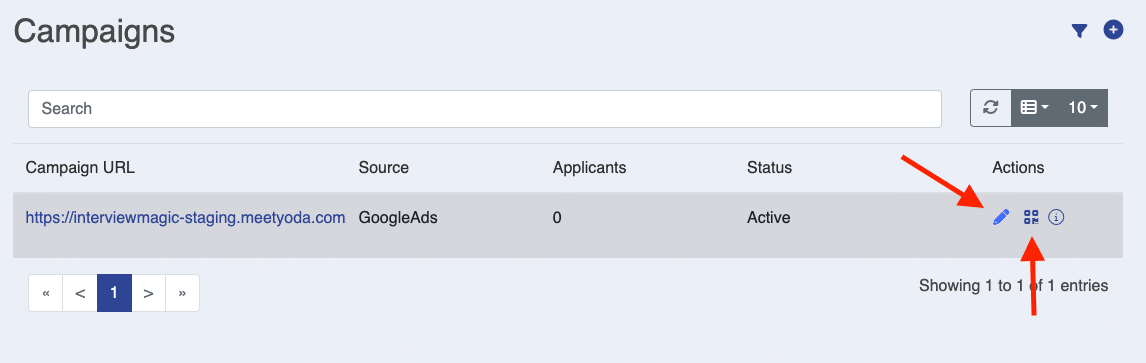Add a new campaign with plus icon
The height and width of the screenshot is (363, 1146).
click(x=1113, y=30)
